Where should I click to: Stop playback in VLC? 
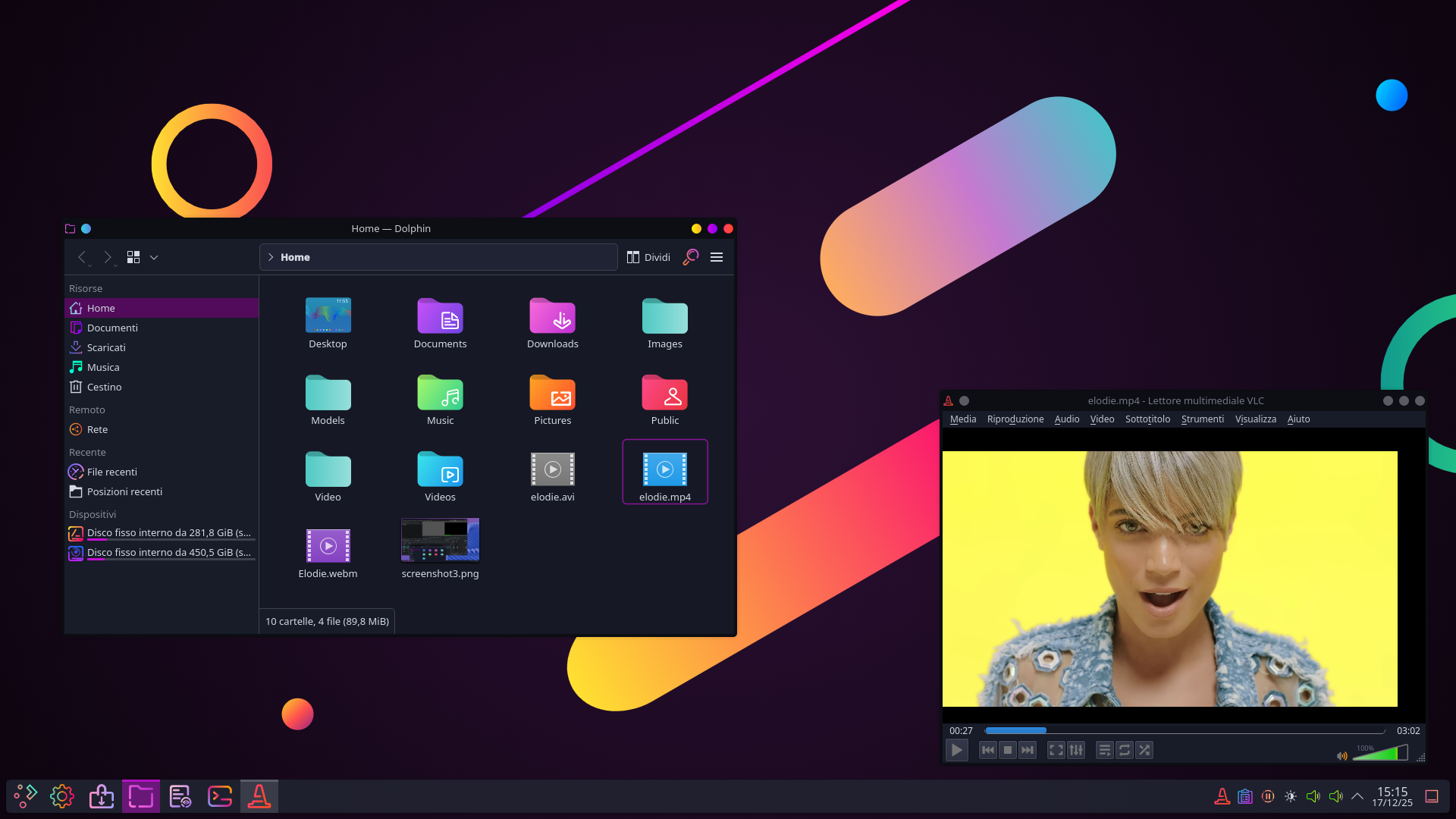(1007, 750)
